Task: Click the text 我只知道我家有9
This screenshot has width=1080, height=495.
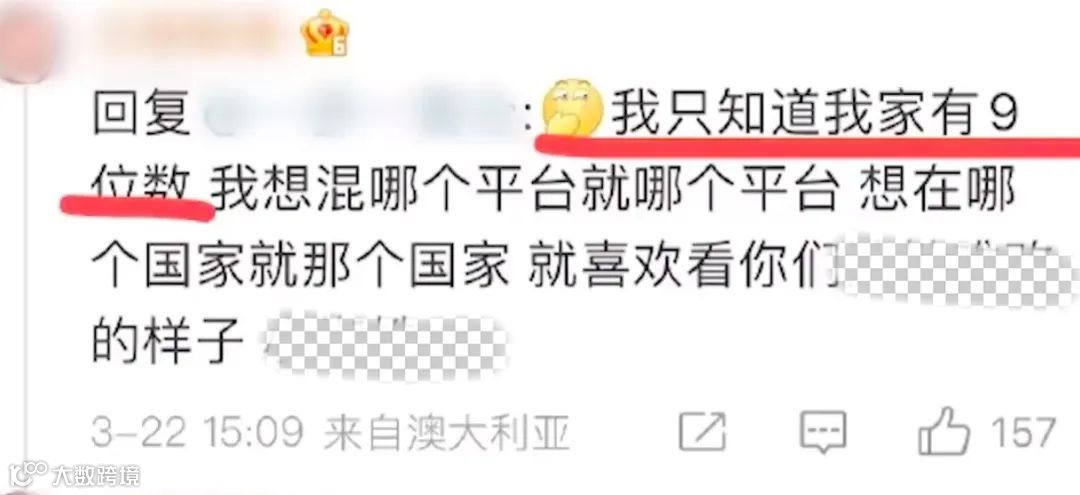Action: [815, 114]
